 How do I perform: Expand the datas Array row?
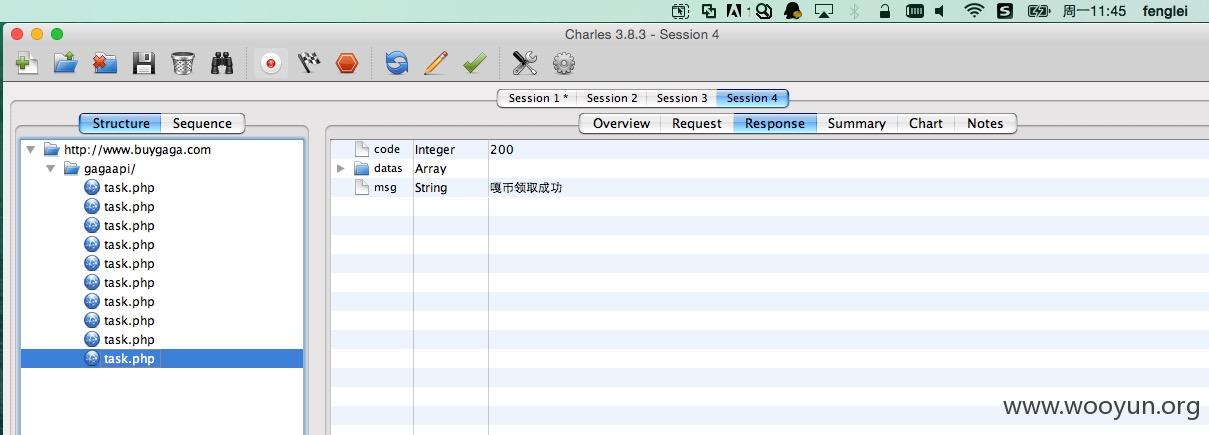[341, 169]
